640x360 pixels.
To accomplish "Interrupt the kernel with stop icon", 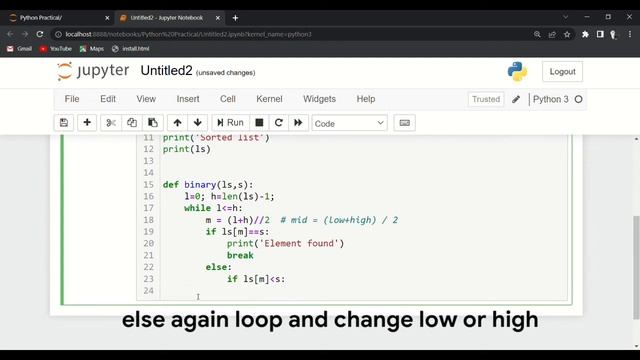I will tap(259, 123).
